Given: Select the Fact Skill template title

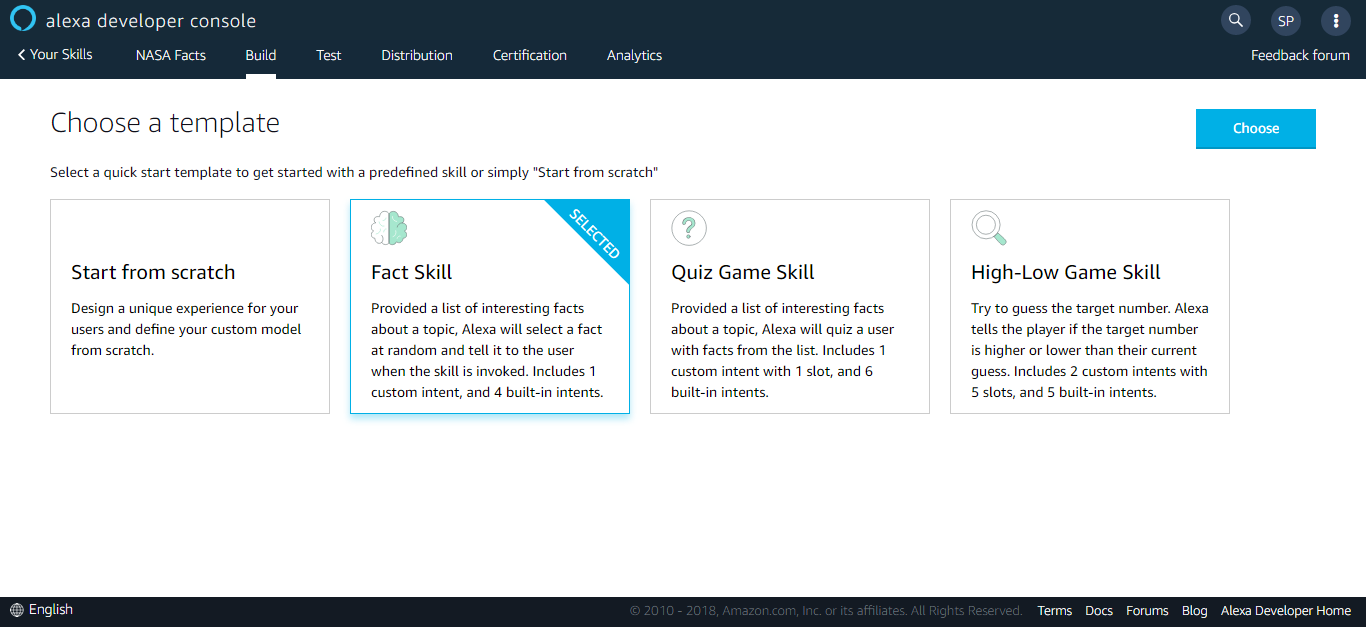Looking at the screenshot, I should click(412, 272).
